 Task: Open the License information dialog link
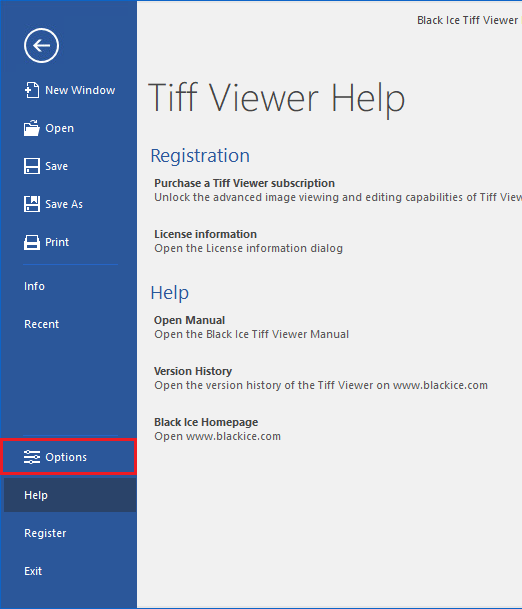(x=205, y=234)
